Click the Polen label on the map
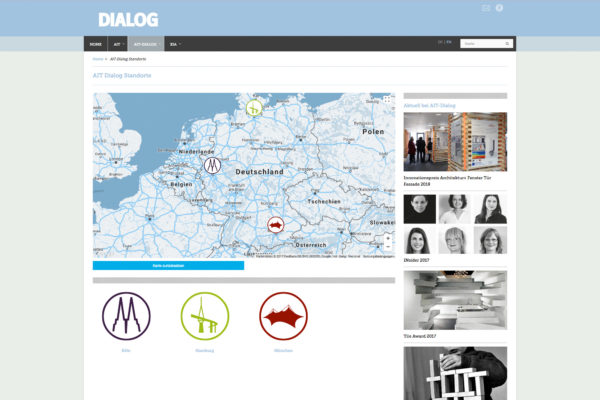This screenshot has height=400, width=600. tap(373, 132)
